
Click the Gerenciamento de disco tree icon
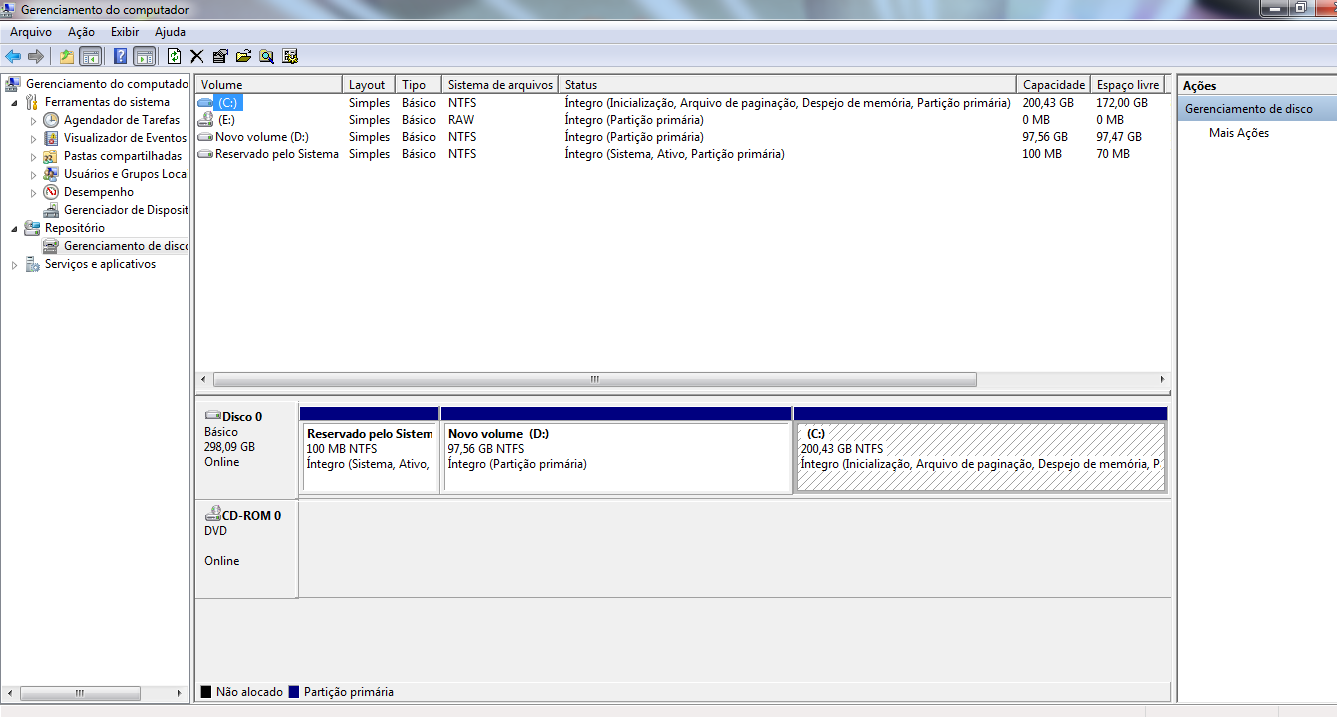51,246
